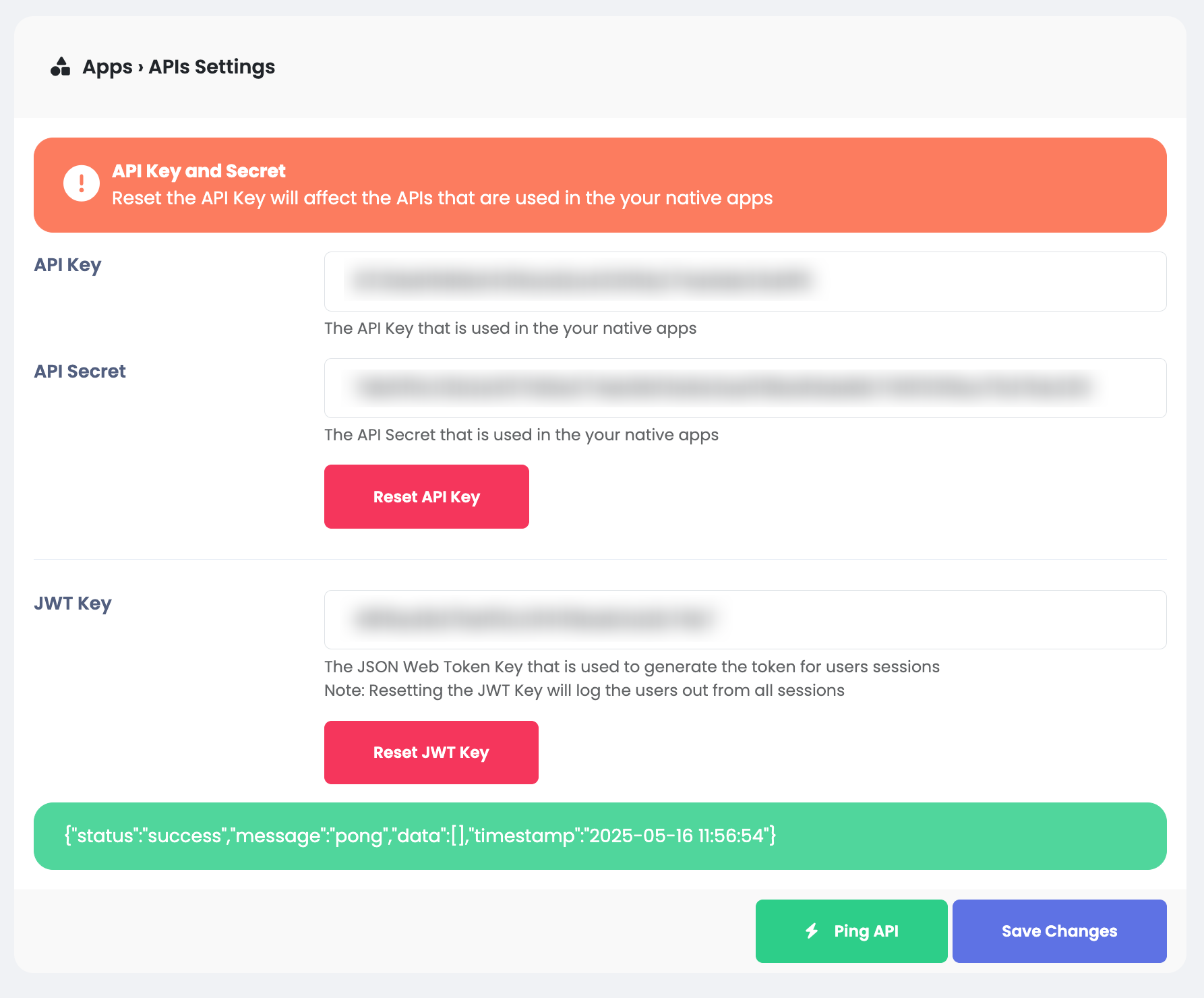Click the JWT Key field label
1204x998 pixels.
coord(73,604)
